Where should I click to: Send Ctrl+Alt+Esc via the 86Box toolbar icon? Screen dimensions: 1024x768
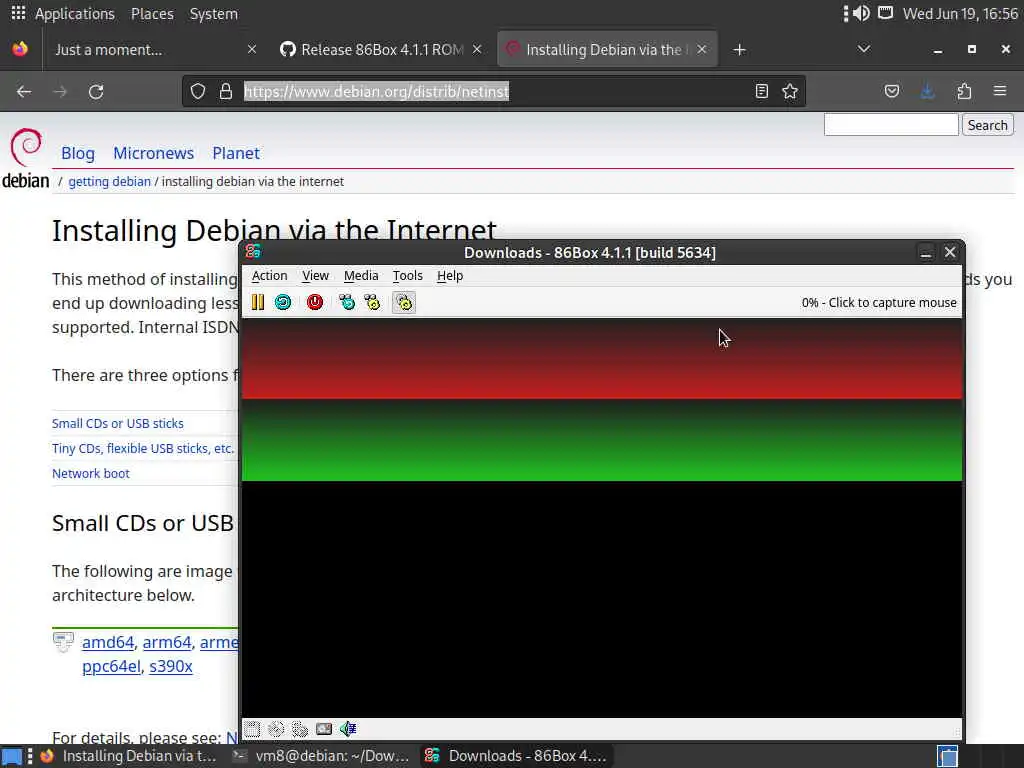coord(372,302)
